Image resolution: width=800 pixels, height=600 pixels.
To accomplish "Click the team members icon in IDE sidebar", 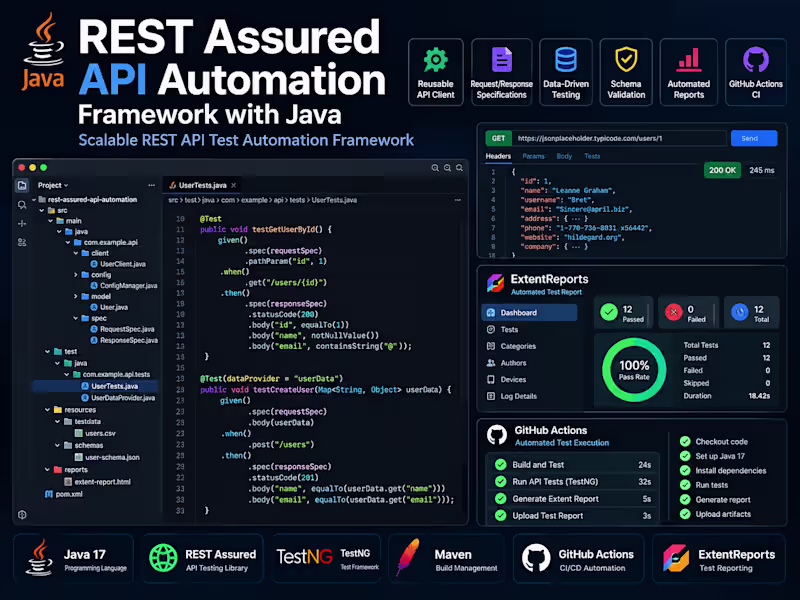I will [x=22, y=242].
